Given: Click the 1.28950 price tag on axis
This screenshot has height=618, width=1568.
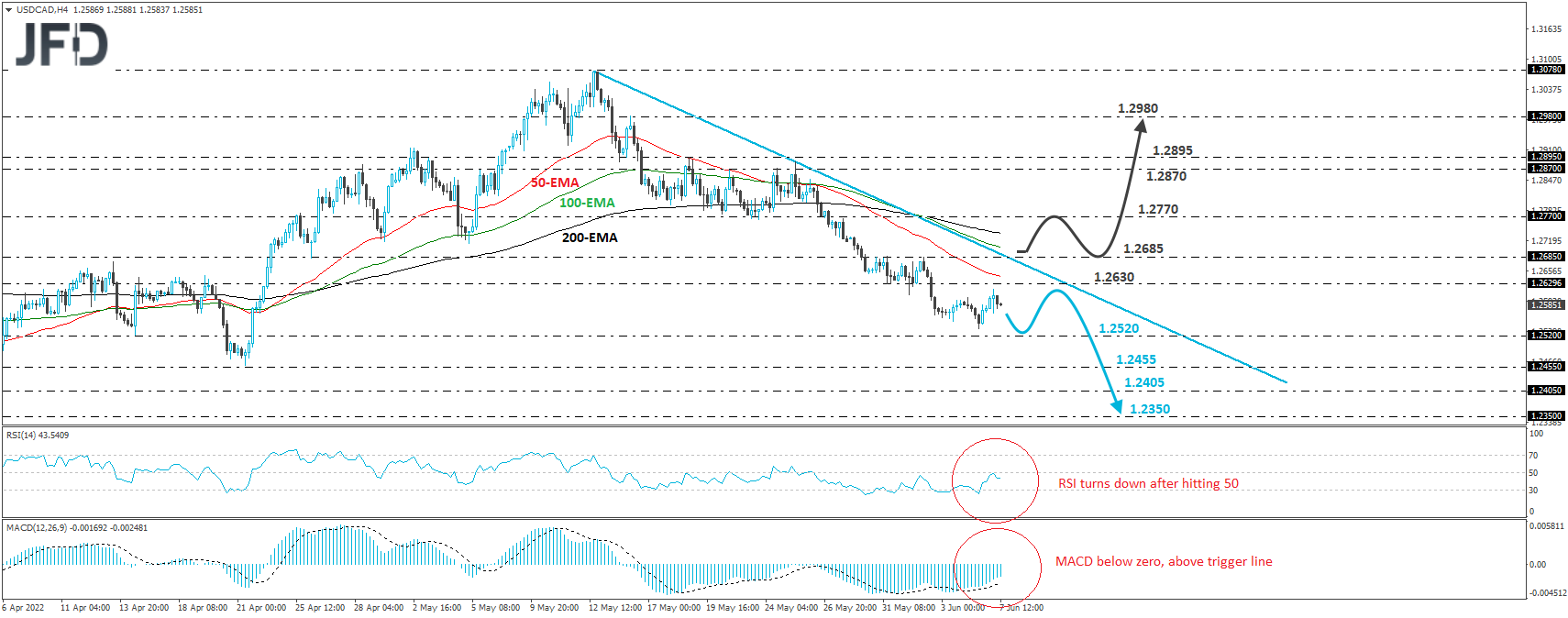Looking at the screenshot, I should click(1546, 157).
